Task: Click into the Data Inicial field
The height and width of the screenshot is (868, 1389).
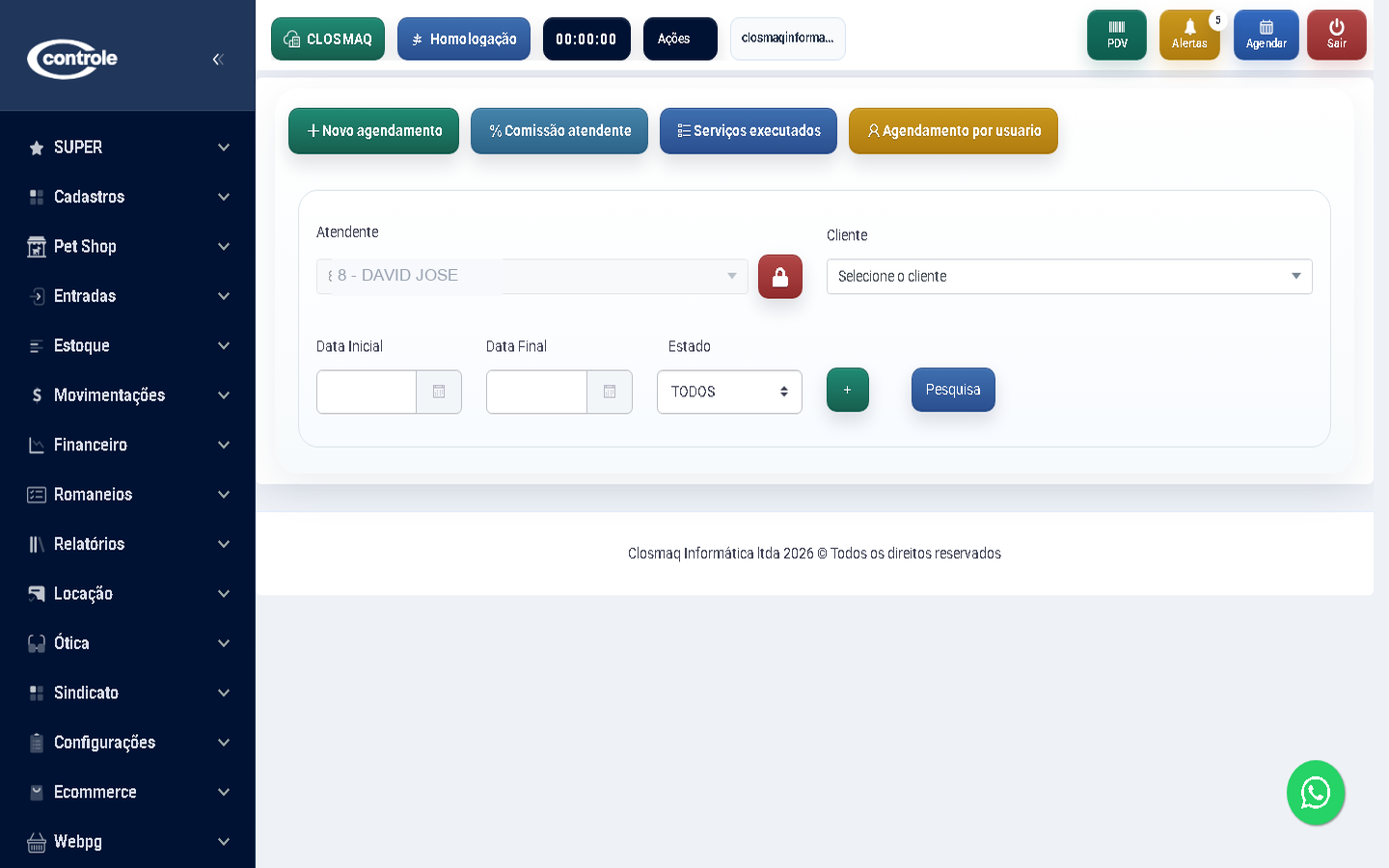Action: pyautogui.click(x=367, y=392)
